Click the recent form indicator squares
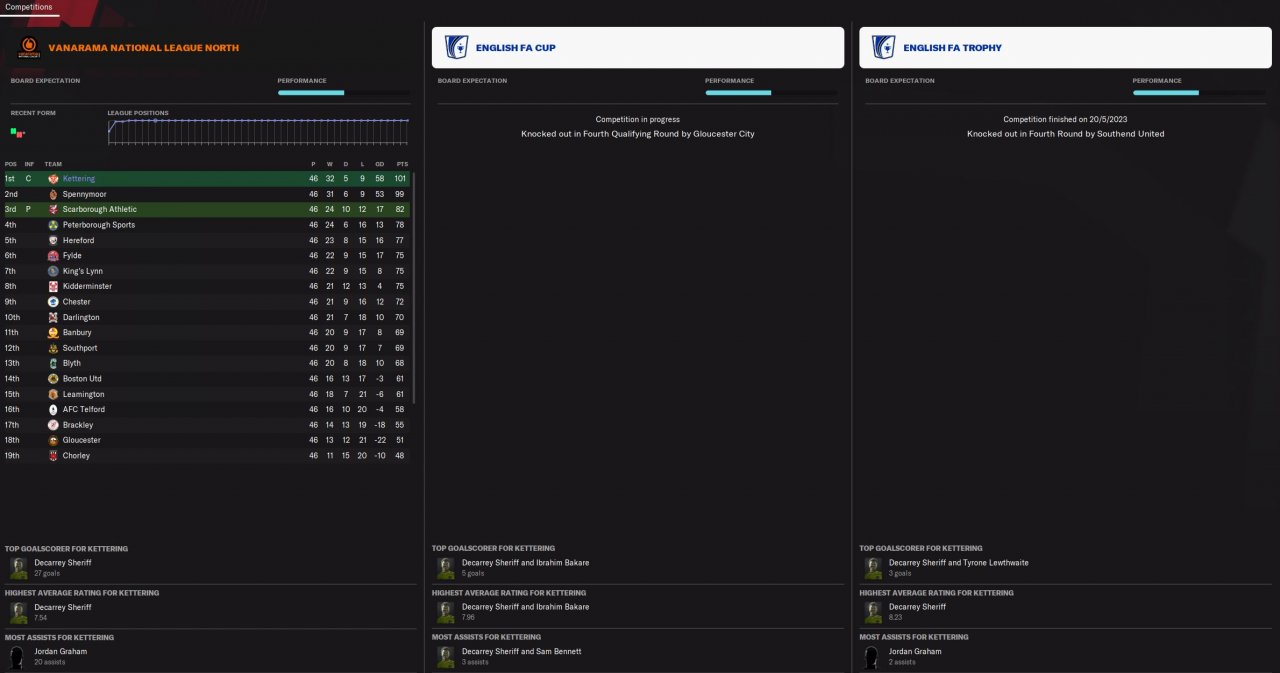Image resolution: width=1280 pixels, height=673 pixels. pos(18,132)
